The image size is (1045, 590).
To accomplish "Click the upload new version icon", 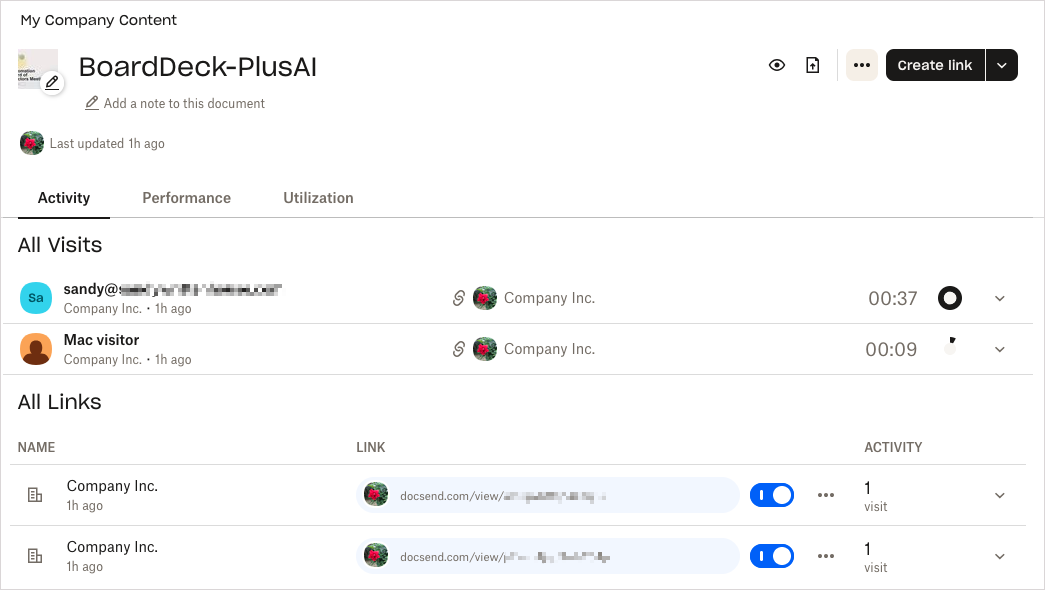I will (813, 65).
